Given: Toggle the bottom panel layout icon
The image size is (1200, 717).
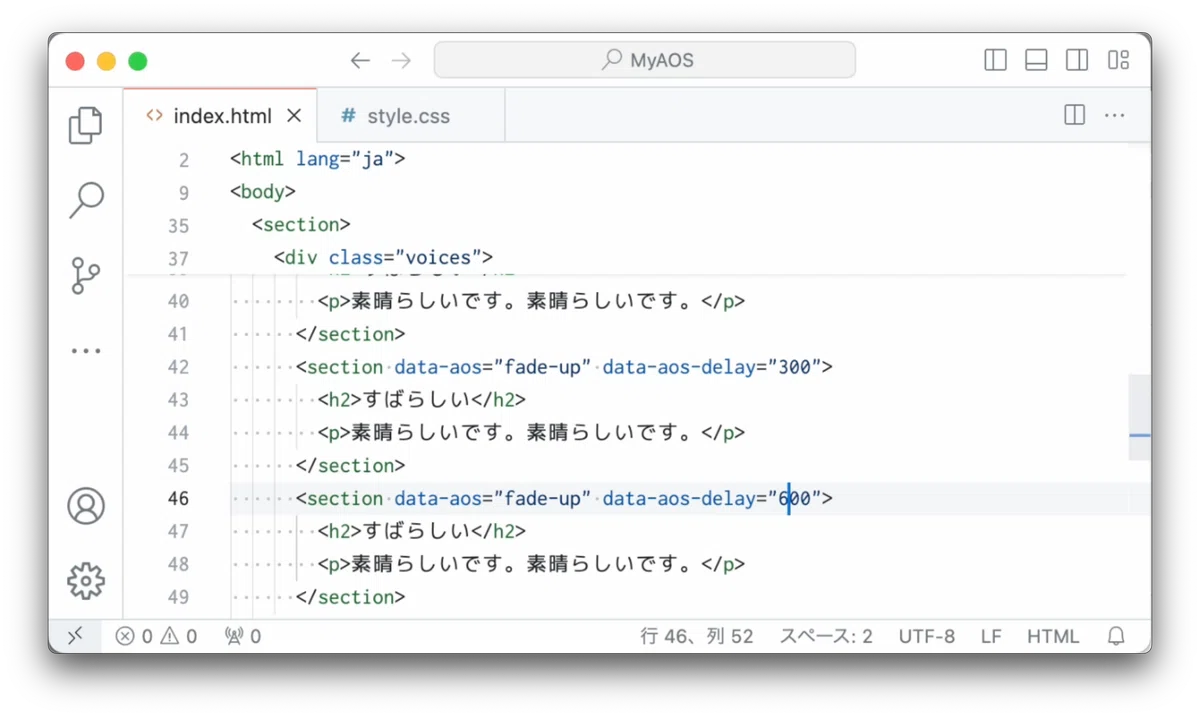Looking at the screenshot, I should (x=1036, y=60).
